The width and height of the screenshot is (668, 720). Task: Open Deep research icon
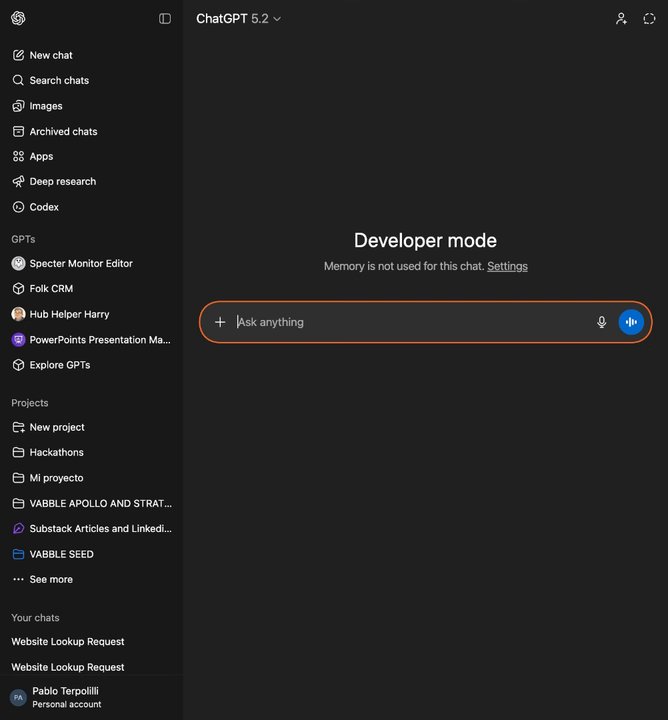tap(18, 182)
